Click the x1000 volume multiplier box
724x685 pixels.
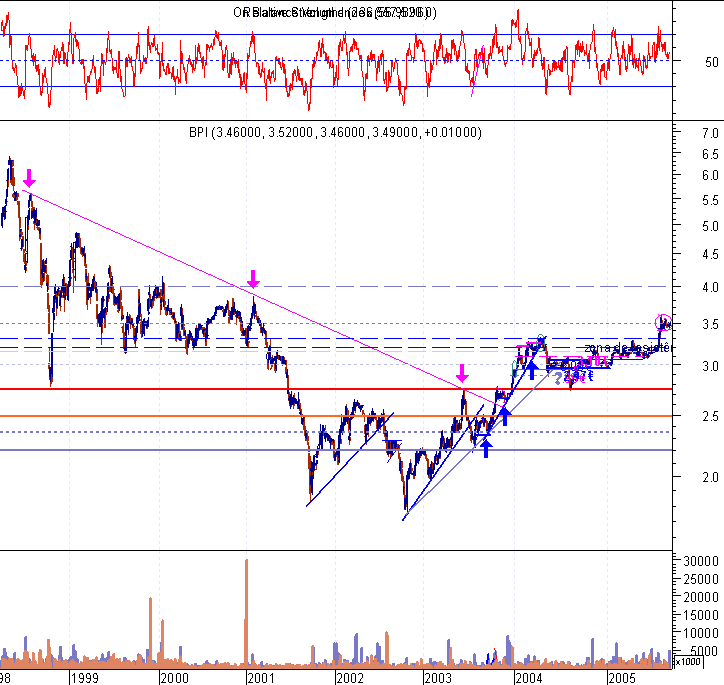click(688, 661)
